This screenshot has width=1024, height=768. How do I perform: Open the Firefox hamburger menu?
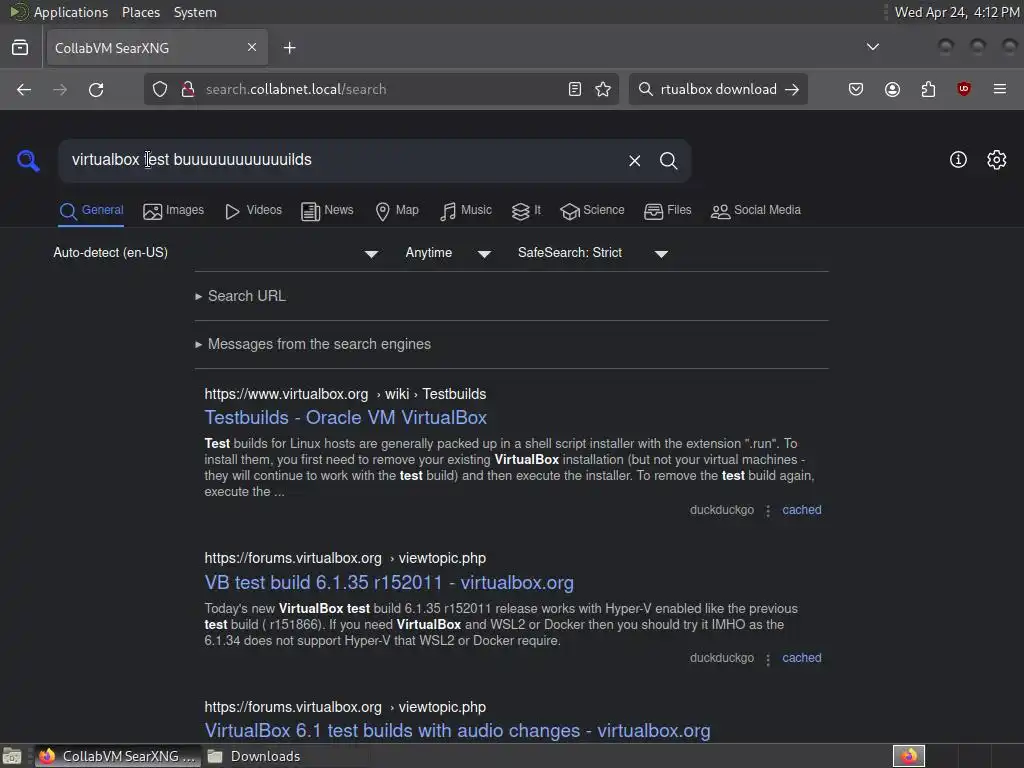click(x=1000, y=89)
